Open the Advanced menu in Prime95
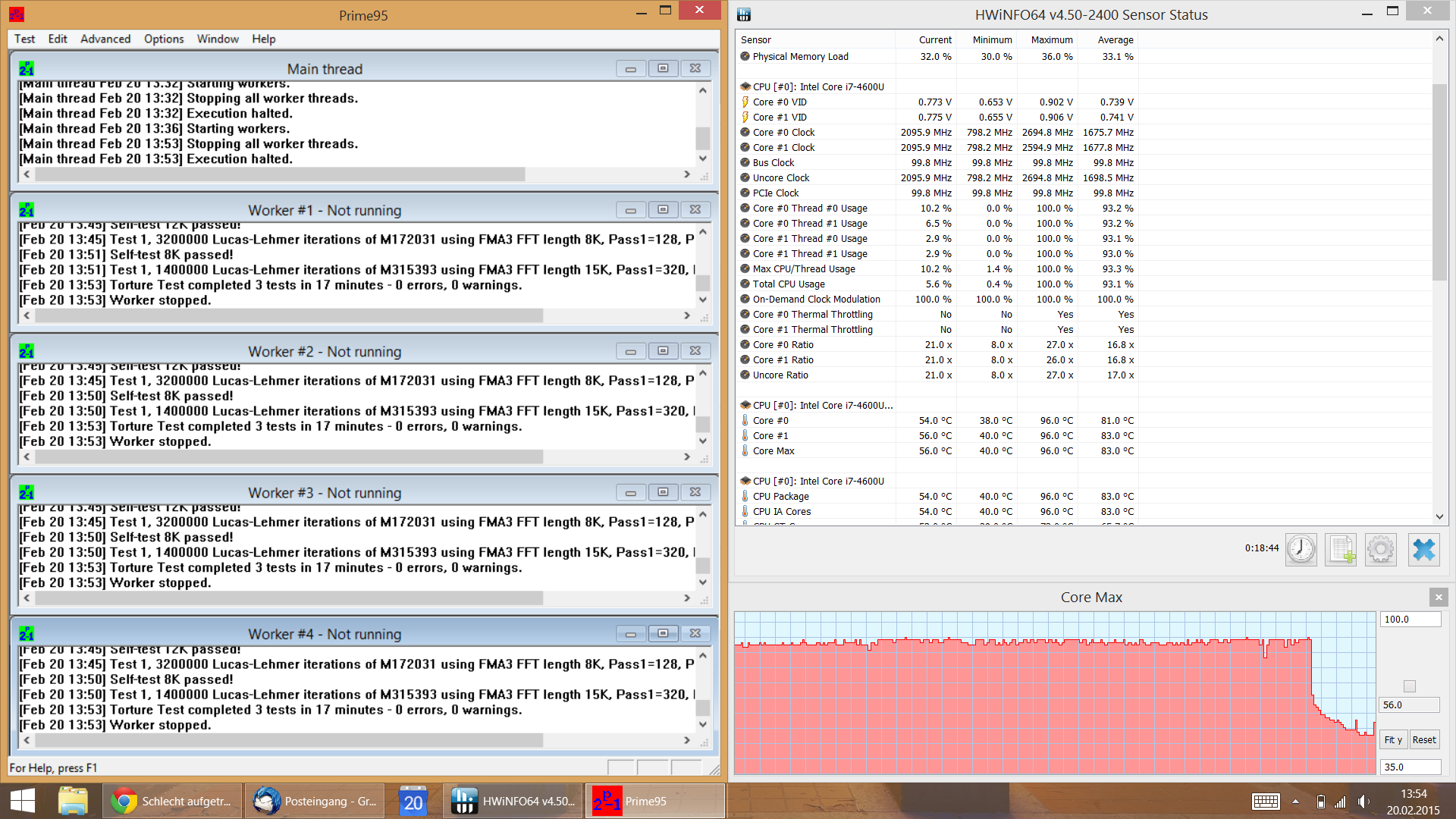The image size is (1456, 819). [x=105, y=39]
